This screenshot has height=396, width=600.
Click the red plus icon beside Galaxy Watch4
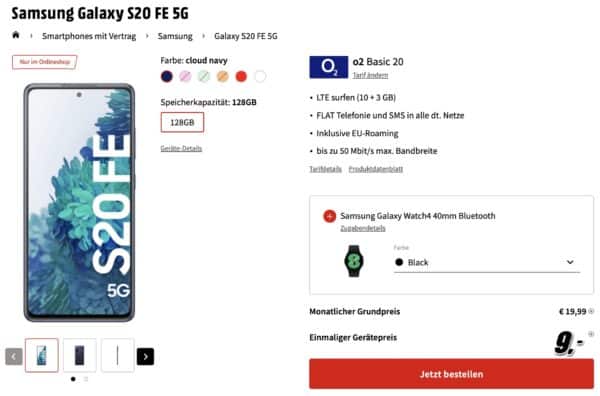329,216
